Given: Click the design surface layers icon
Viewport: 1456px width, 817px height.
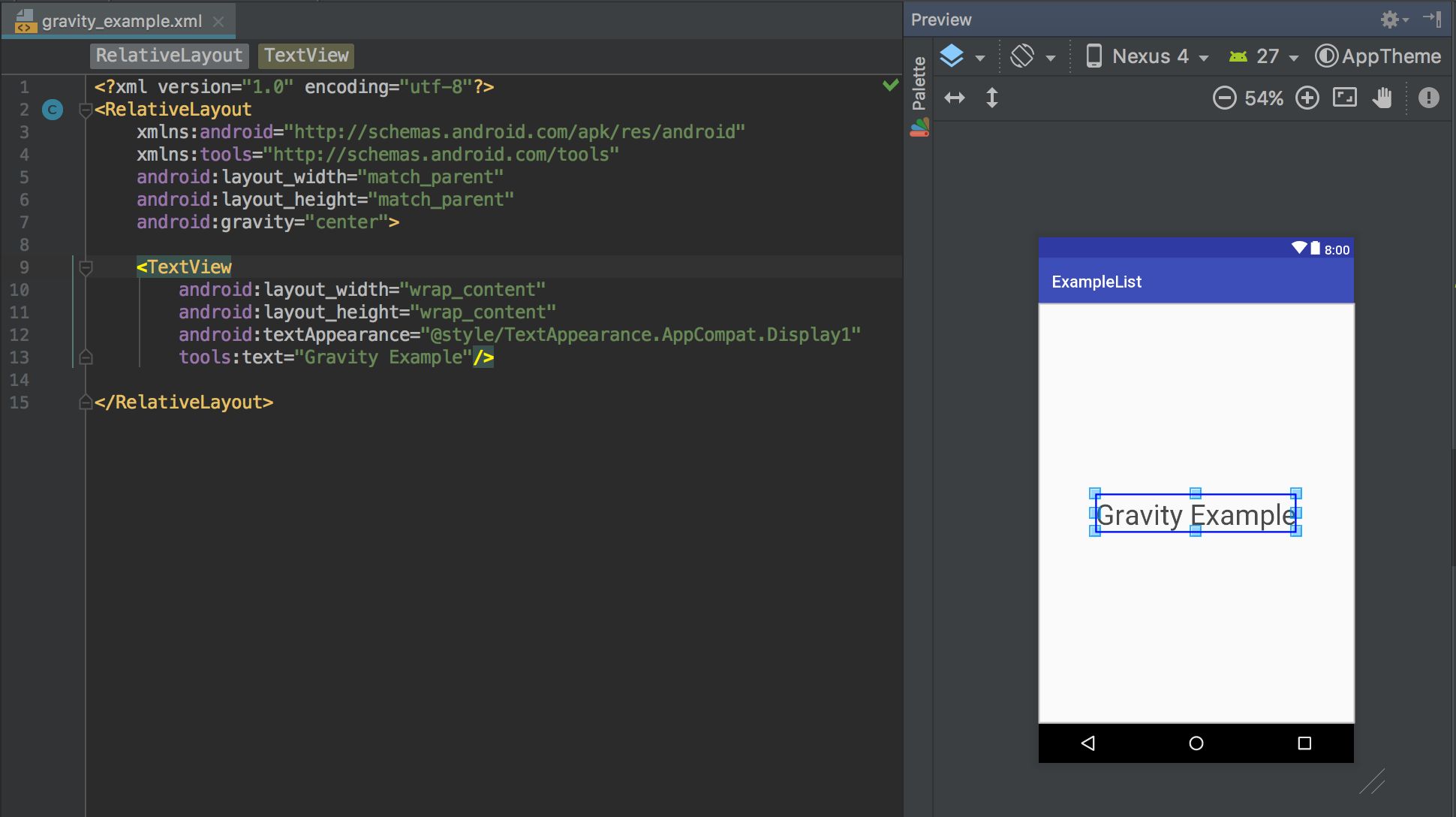Looking at the screenshot, I should 952,56.
